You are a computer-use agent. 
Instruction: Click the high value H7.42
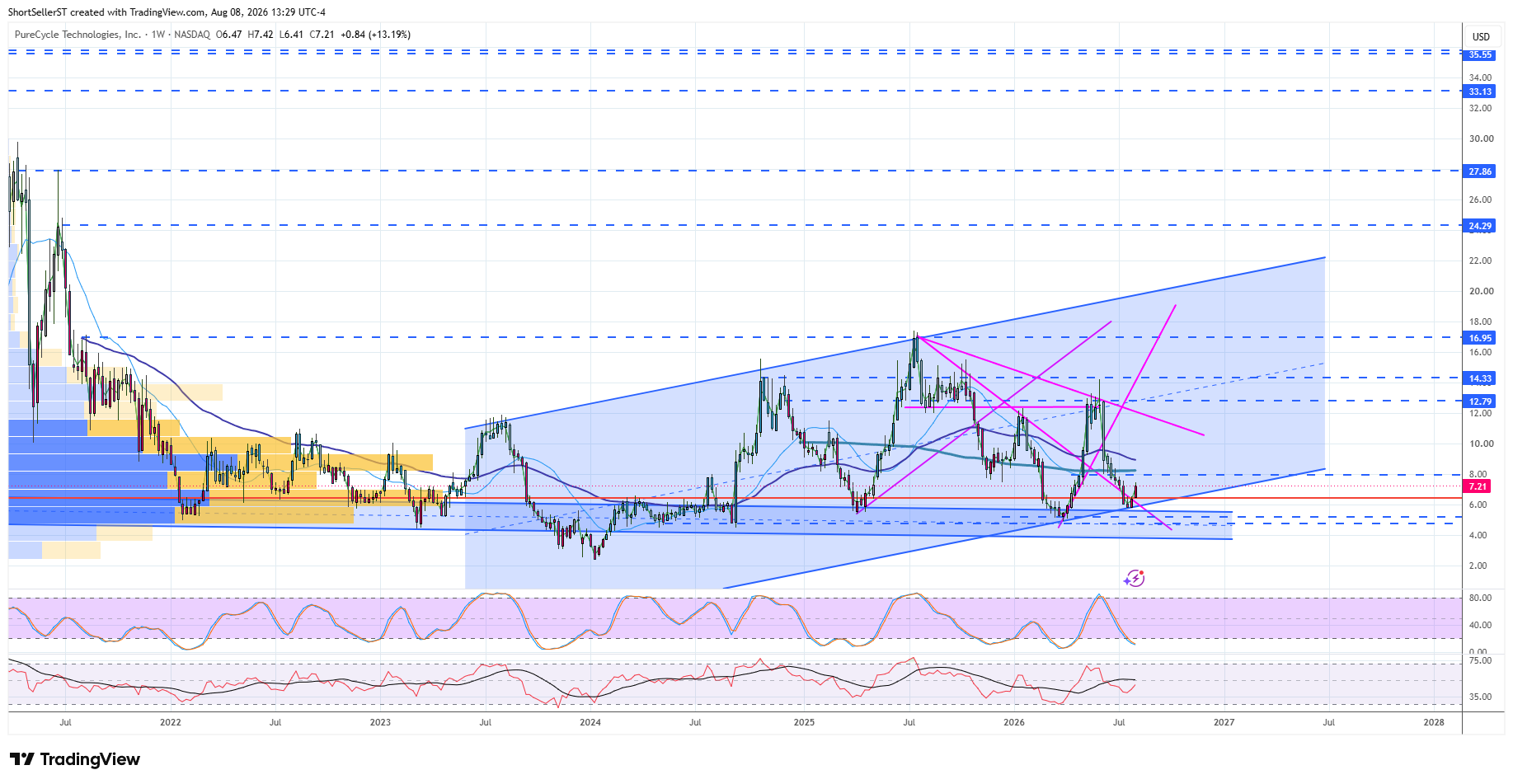click(261, 35)
